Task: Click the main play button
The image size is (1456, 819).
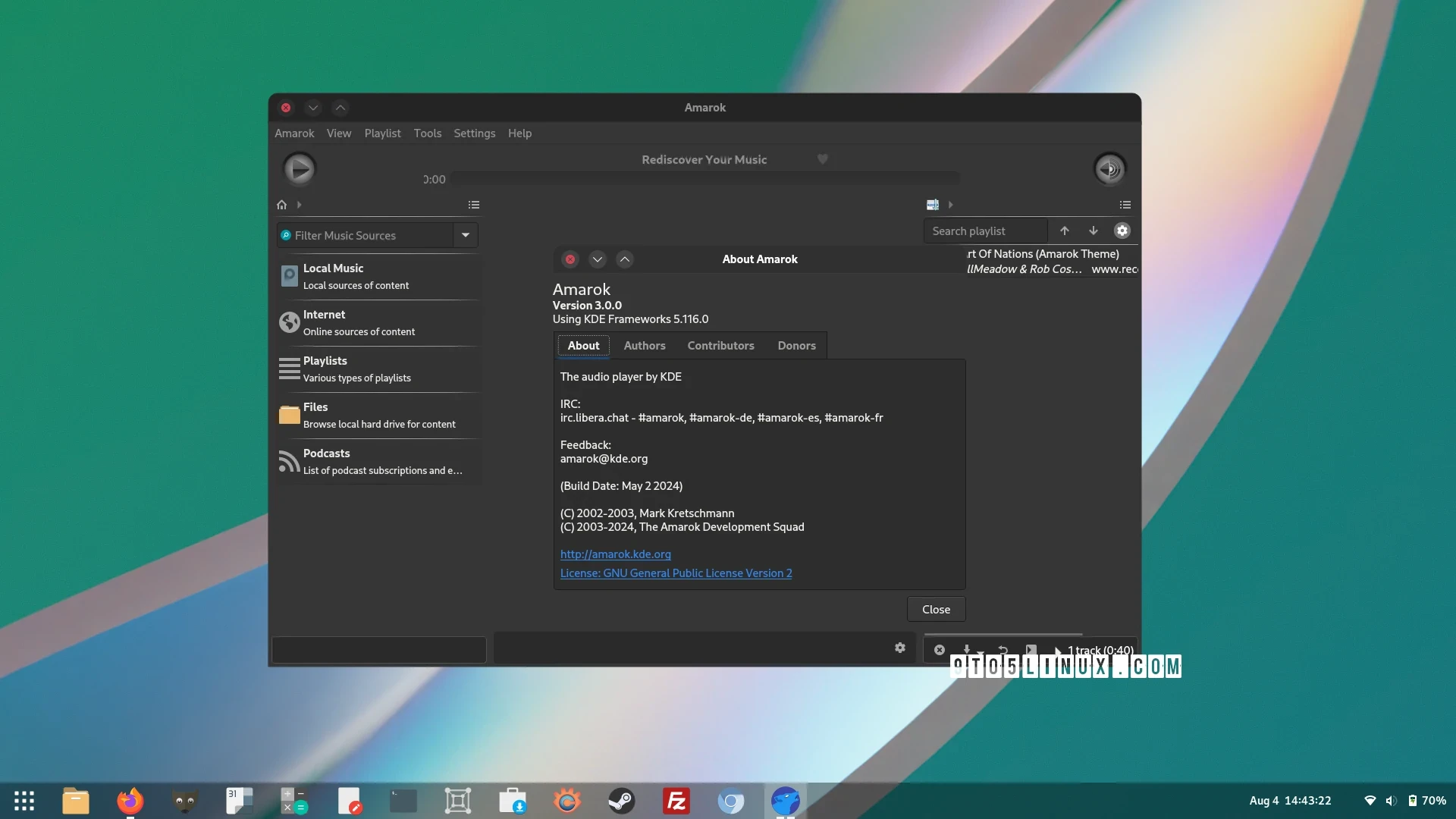Action: [x=300, y=168]
